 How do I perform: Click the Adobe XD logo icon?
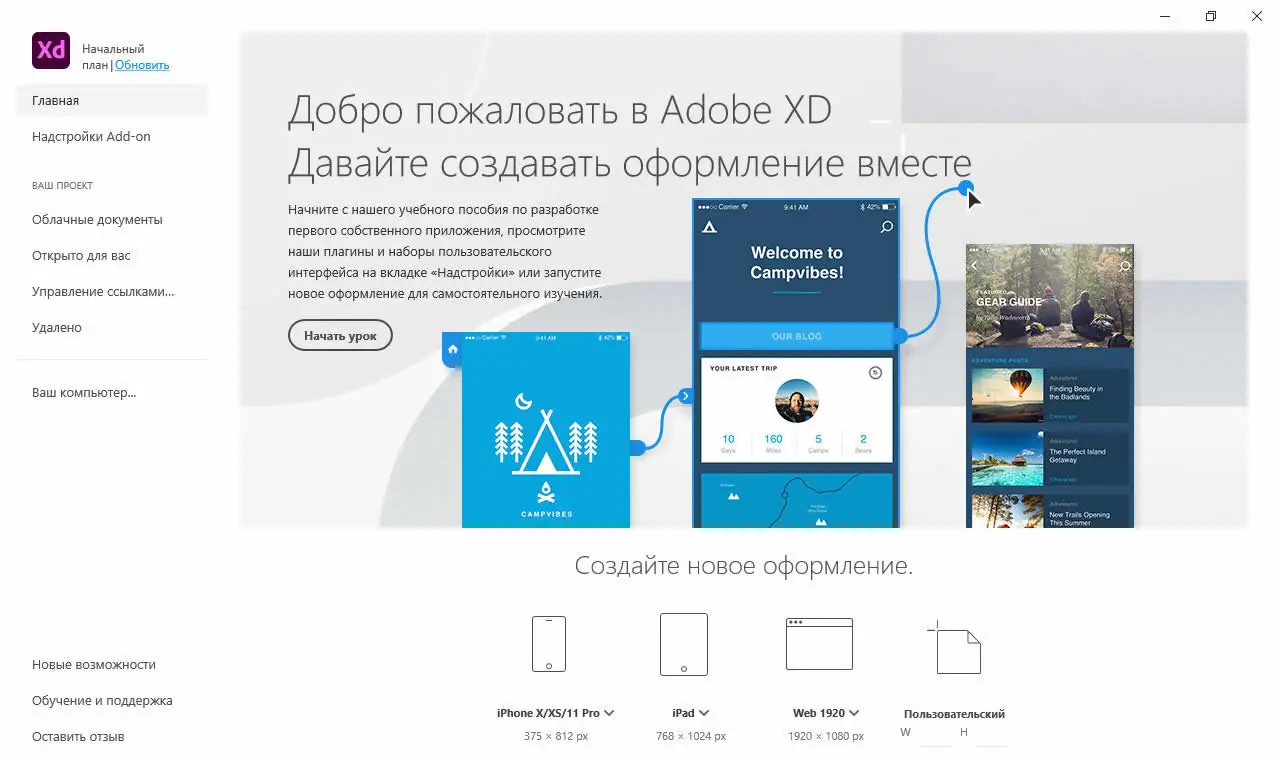(x=51, y=50)
